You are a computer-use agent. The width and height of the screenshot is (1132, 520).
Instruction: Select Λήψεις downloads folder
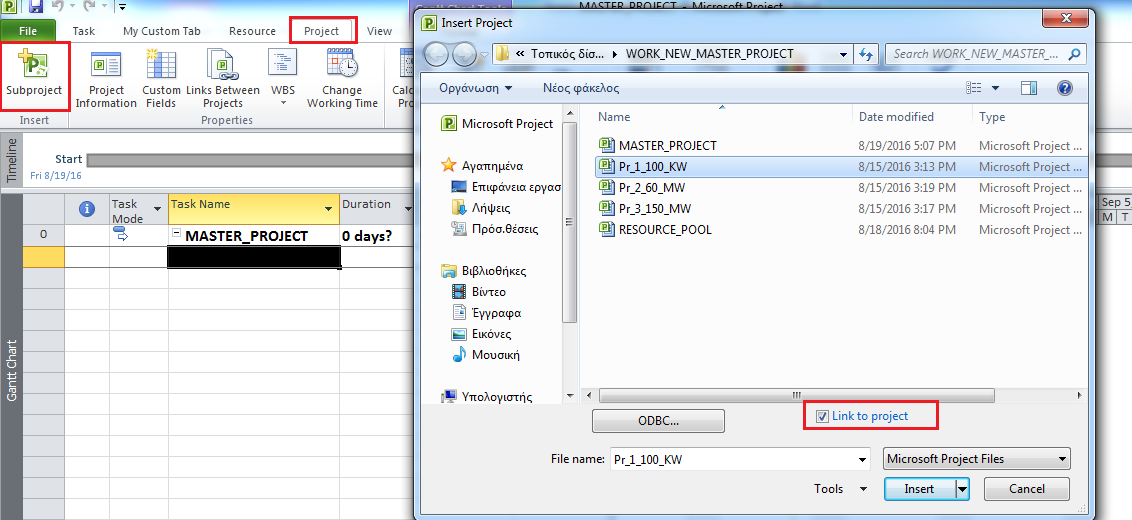coord(481,207)
